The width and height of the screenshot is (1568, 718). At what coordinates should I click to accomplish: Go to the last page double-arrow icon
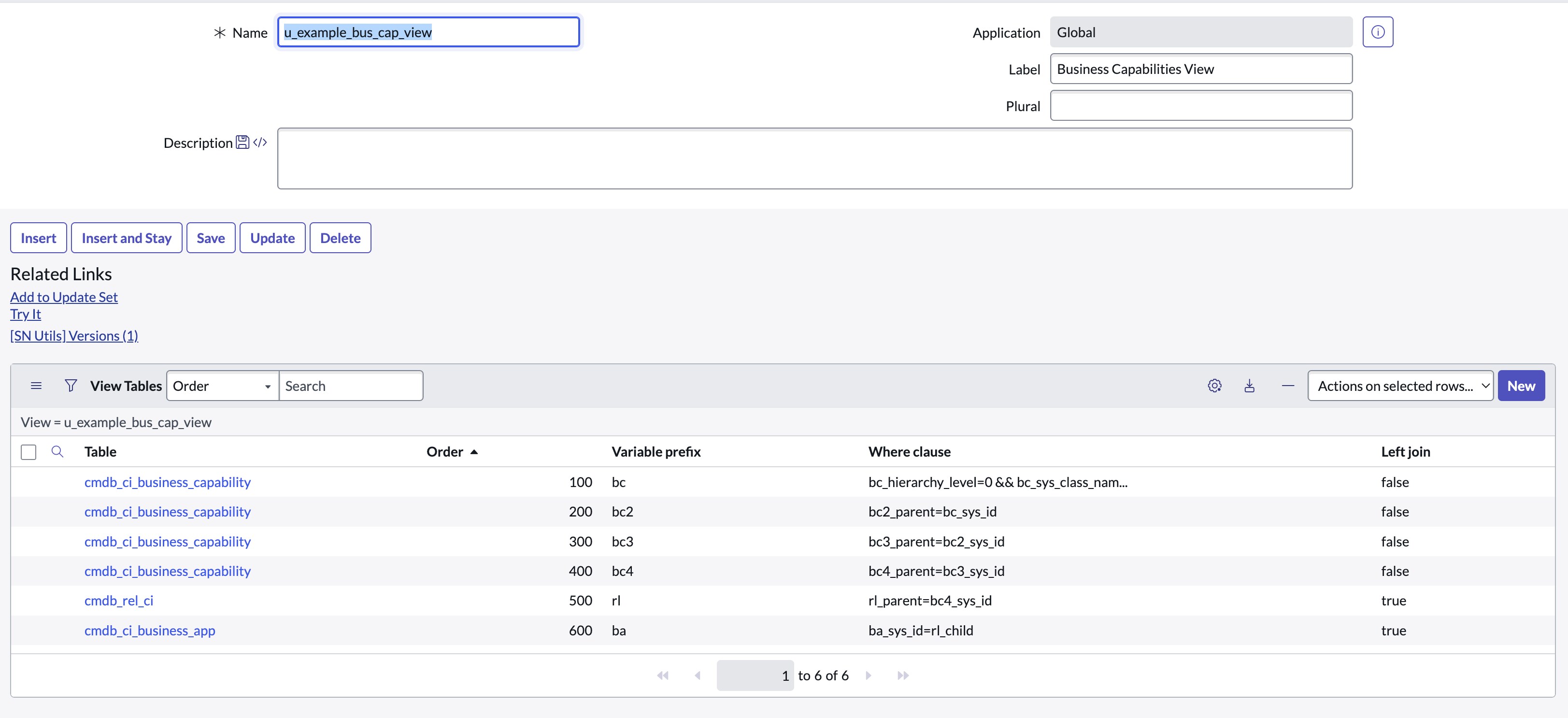point(903,675)
